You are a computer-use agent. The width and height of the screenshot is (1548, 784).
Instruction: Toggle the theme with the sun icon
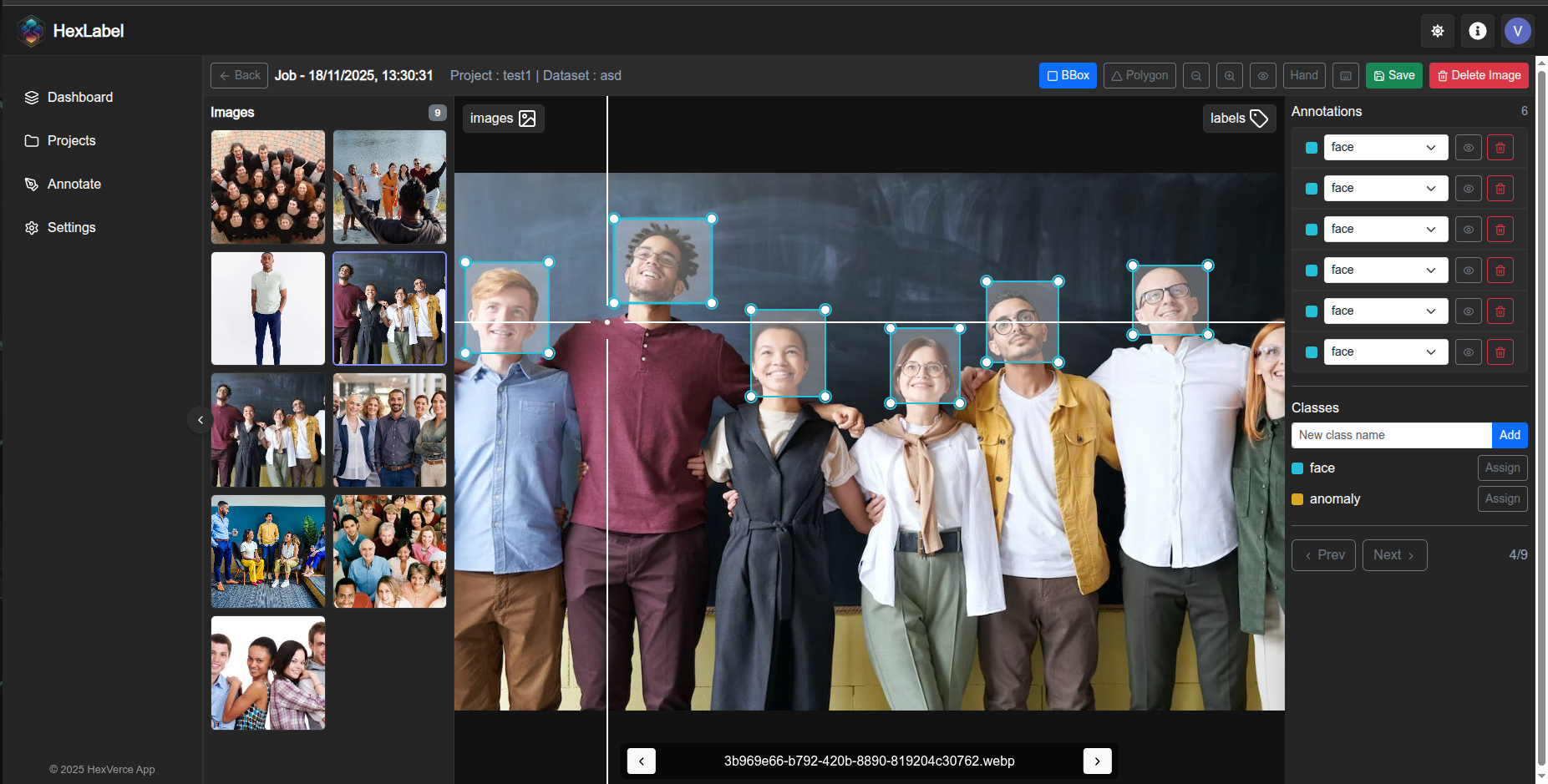pos(1437,31)
